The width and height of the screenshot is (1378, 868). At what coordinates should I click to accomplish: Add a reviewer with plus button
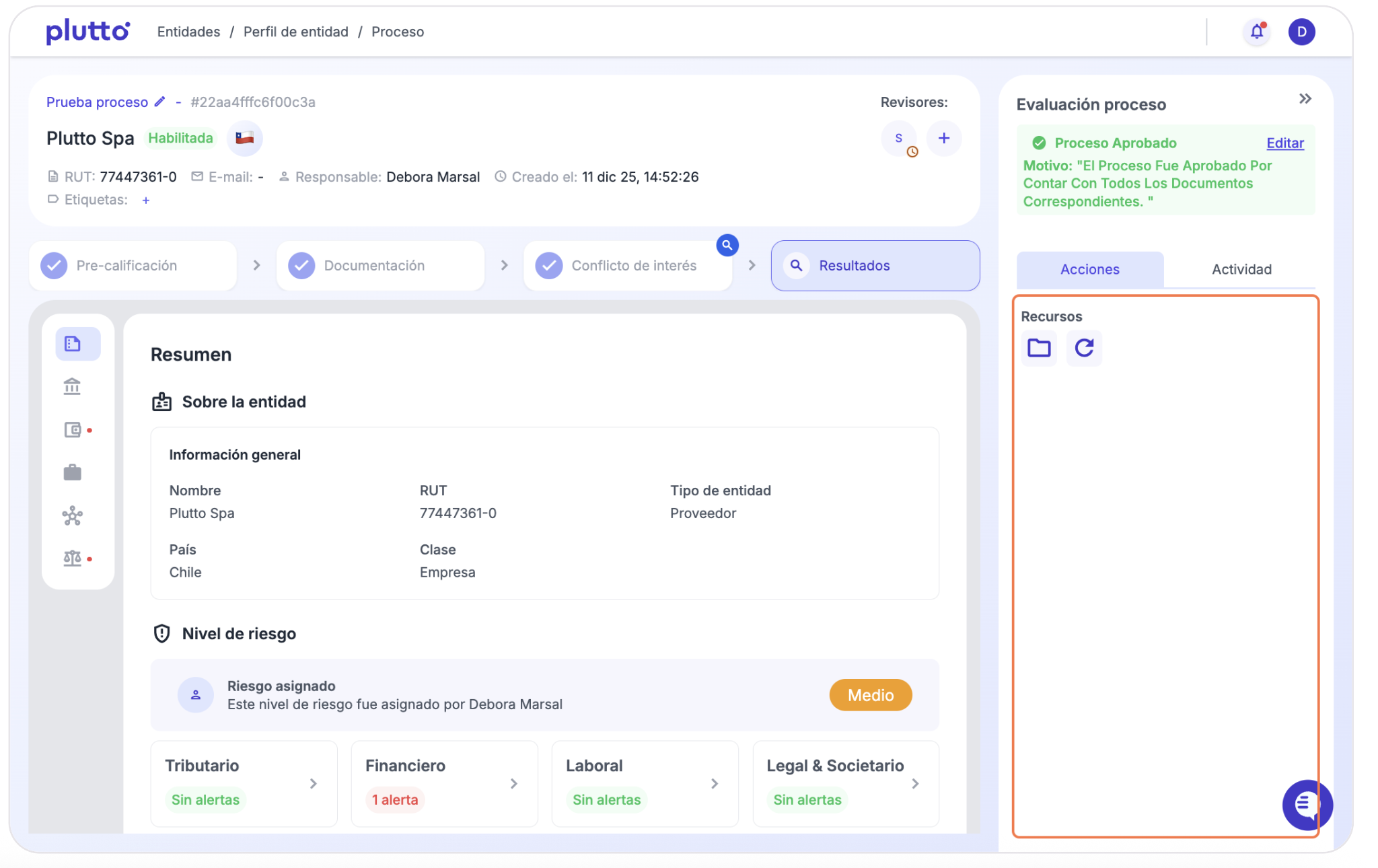[x=944, y=138]
